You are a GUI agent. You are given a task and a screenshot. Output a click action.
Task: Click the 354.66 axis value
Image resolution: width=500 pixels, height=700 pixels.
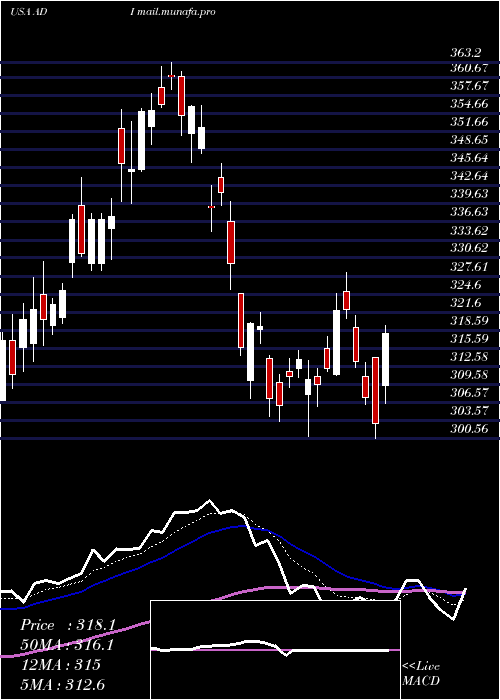coord(469,104)
